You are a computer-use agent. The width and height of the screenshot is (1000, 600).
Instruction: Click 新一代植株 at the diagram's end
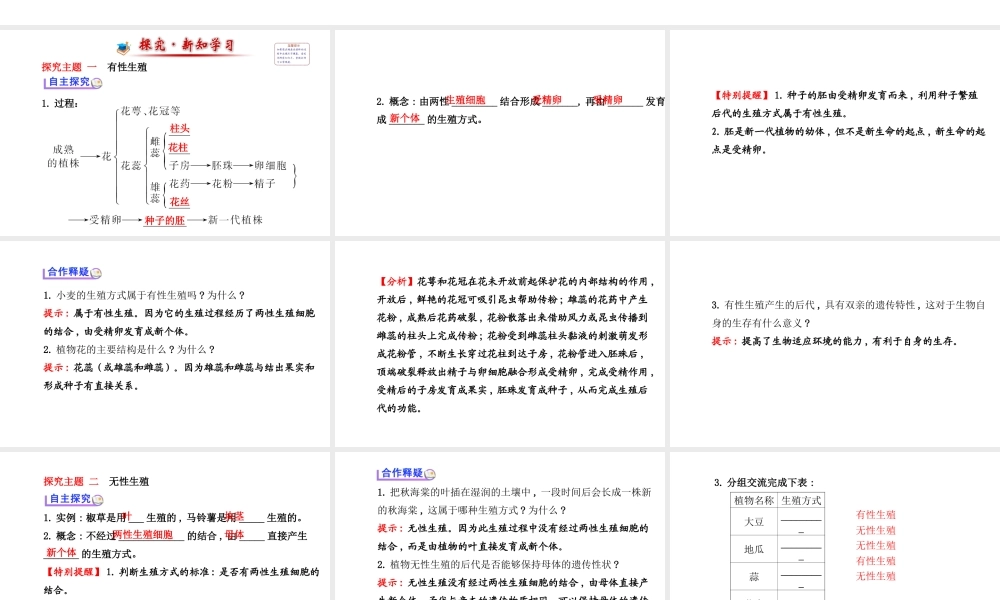pyautogui.click(x=235, y=220)
